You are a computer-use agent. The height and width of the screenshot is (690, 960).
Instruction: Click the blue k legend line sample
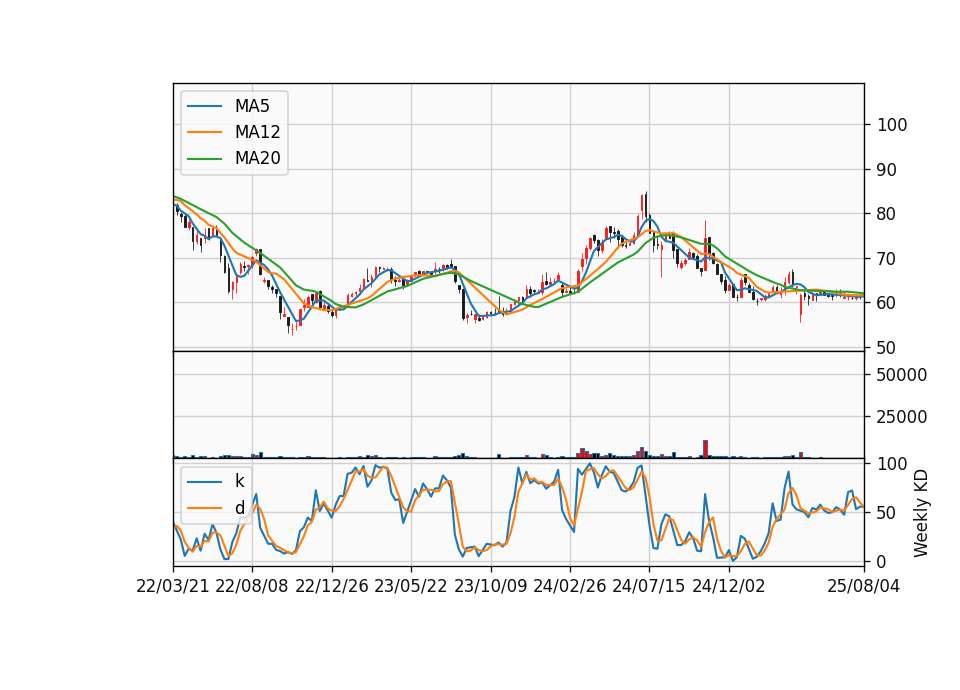(x=204, y=482)
